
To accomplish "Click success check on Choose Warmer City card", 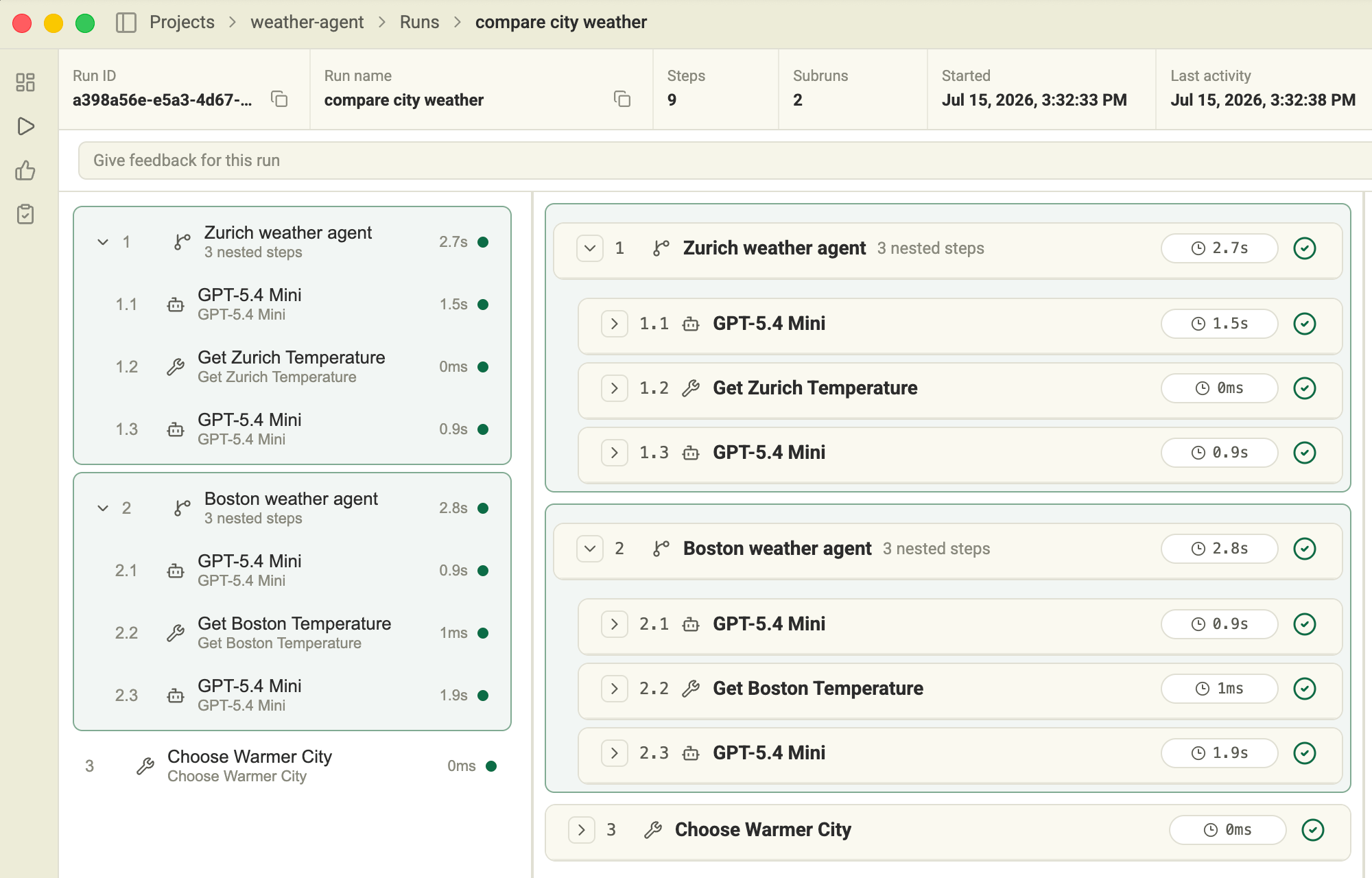I will pyautogui.click(x=1312, y=830).
